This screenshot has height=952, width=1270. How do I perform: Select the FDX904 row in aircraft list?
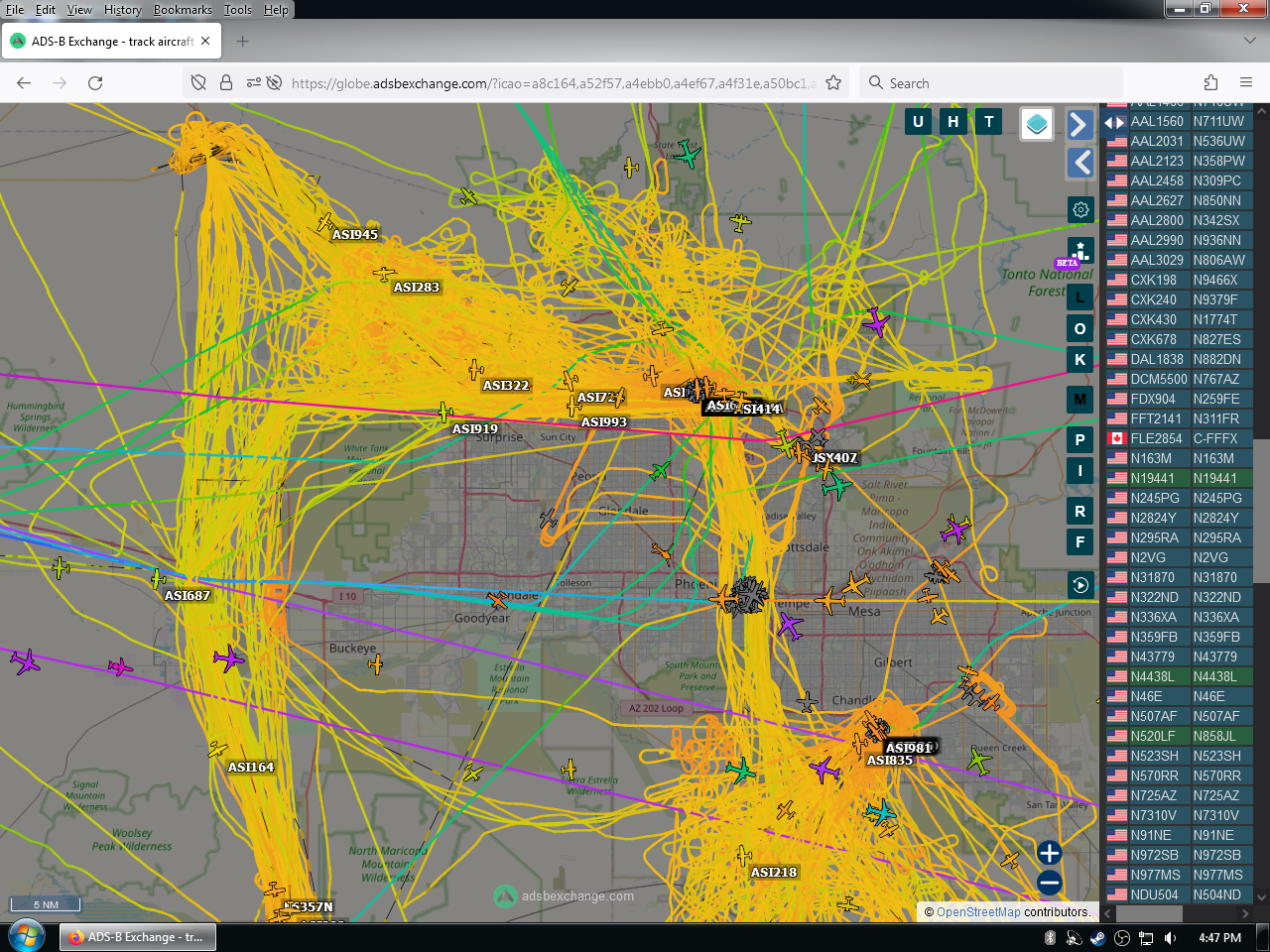(1180, 399)
